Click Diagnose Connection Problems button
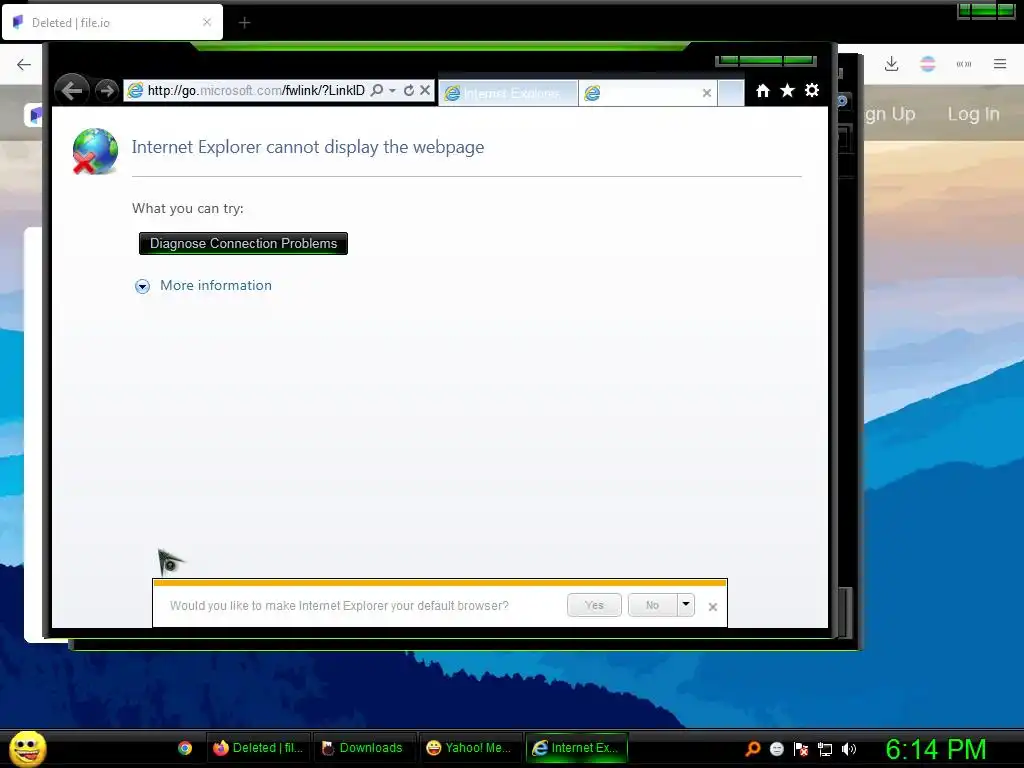The width and height of the screenshot is (1024, 768). pos(244,244)
